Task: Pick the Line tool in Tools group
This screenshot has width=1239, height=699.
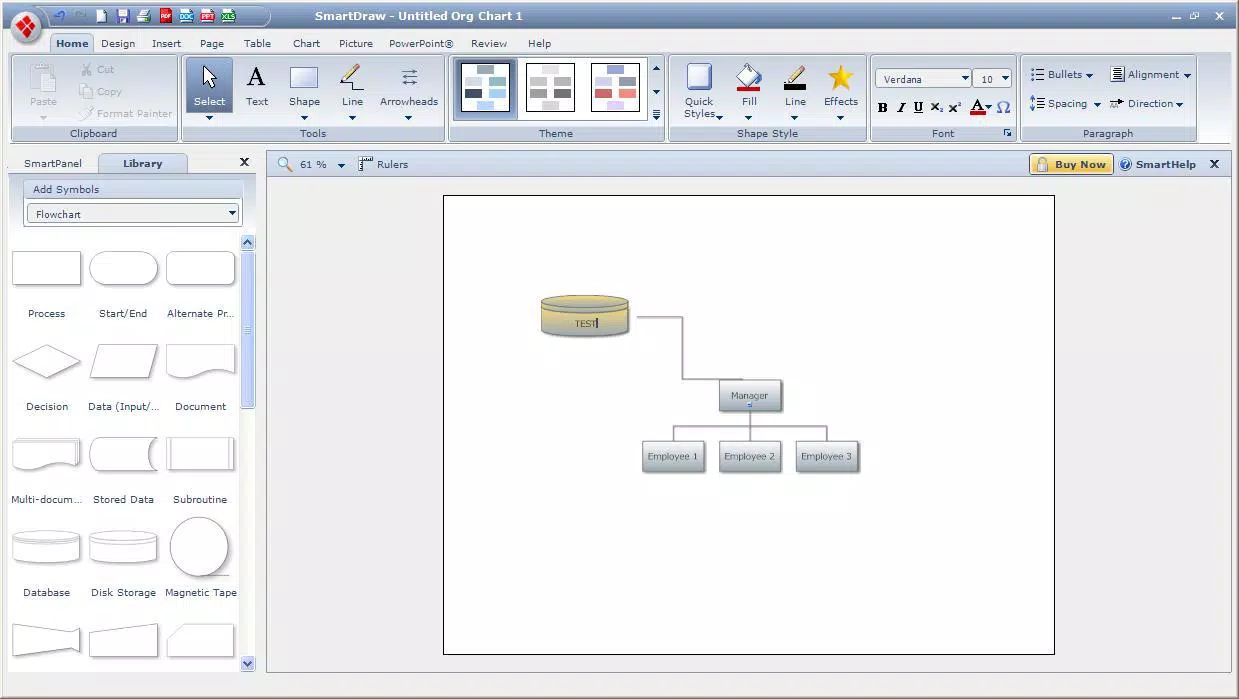Action: click(352, 86)
